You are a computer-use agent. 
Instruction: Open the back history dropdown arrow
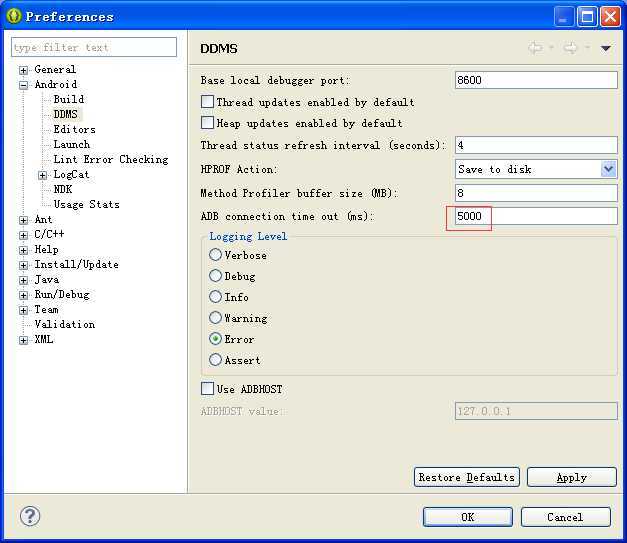point(551,48)
